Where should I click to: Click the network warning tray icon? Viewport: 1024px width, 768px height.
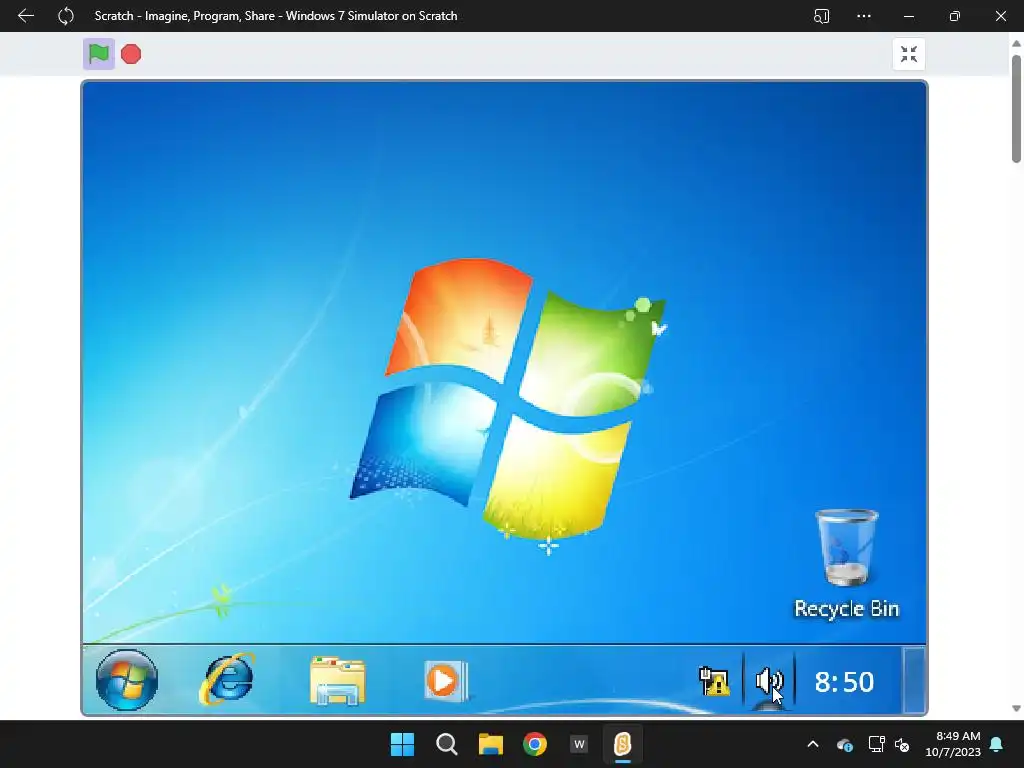pos(714,681)
